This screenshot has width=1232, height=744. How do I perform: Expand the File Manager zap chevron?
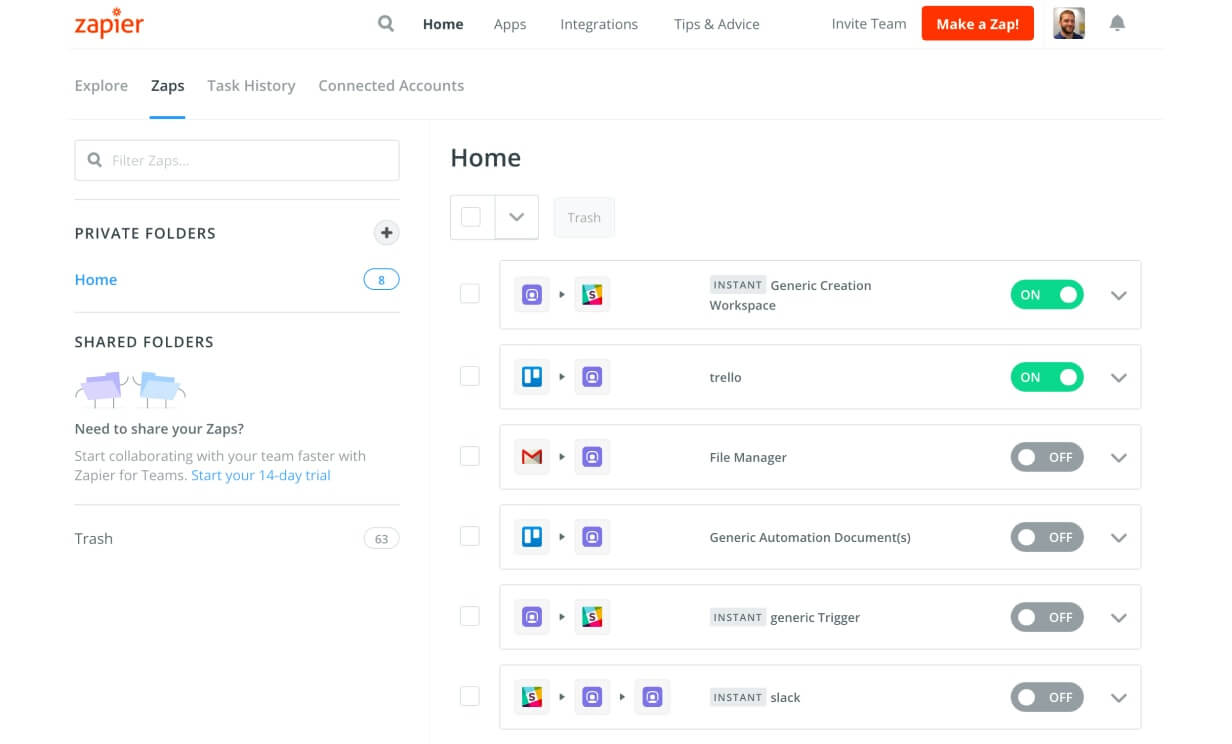1119,458
